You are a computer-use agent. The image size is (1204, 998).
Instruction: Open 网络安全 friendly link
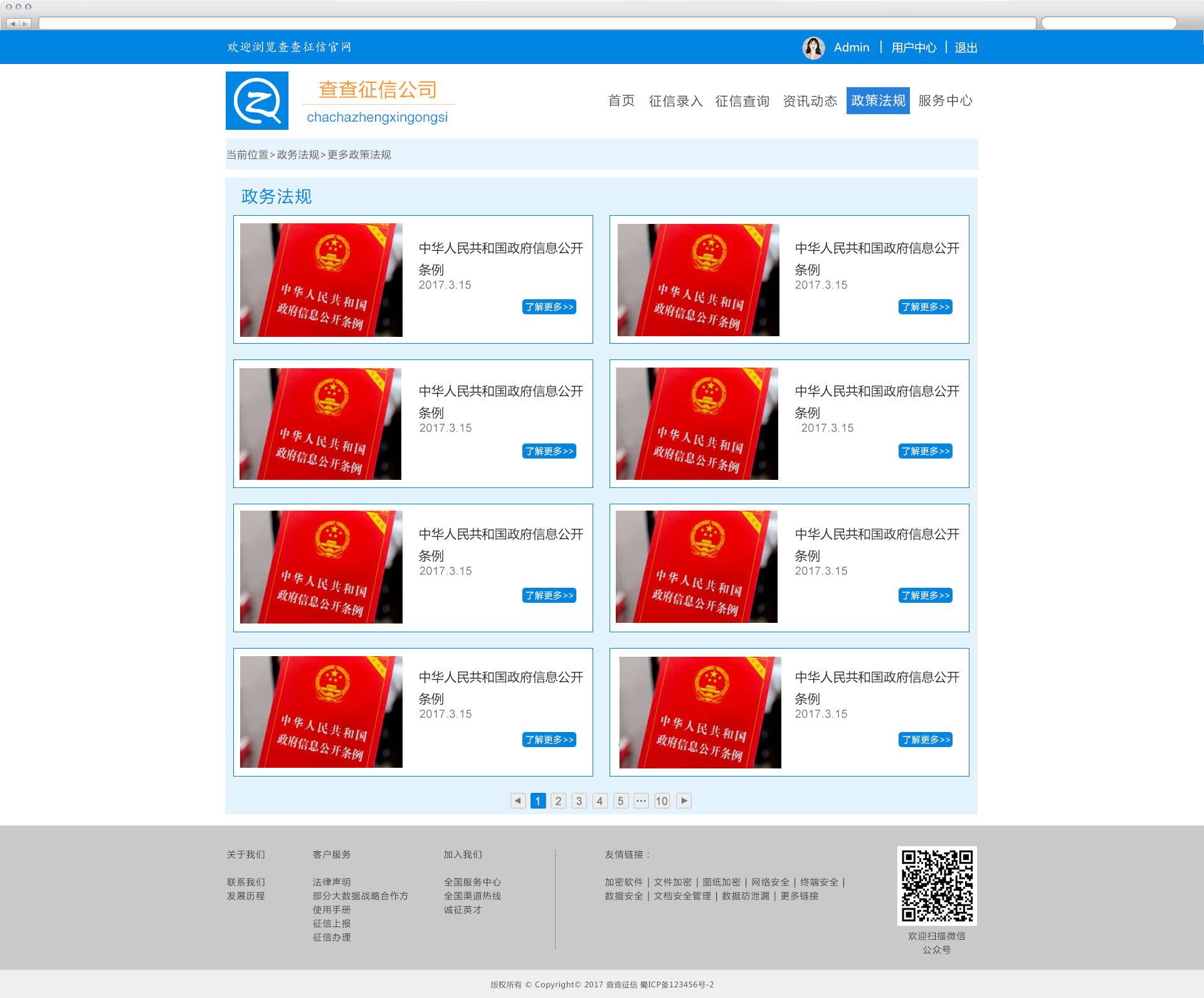pyautogui.click(x=771, y=882)
